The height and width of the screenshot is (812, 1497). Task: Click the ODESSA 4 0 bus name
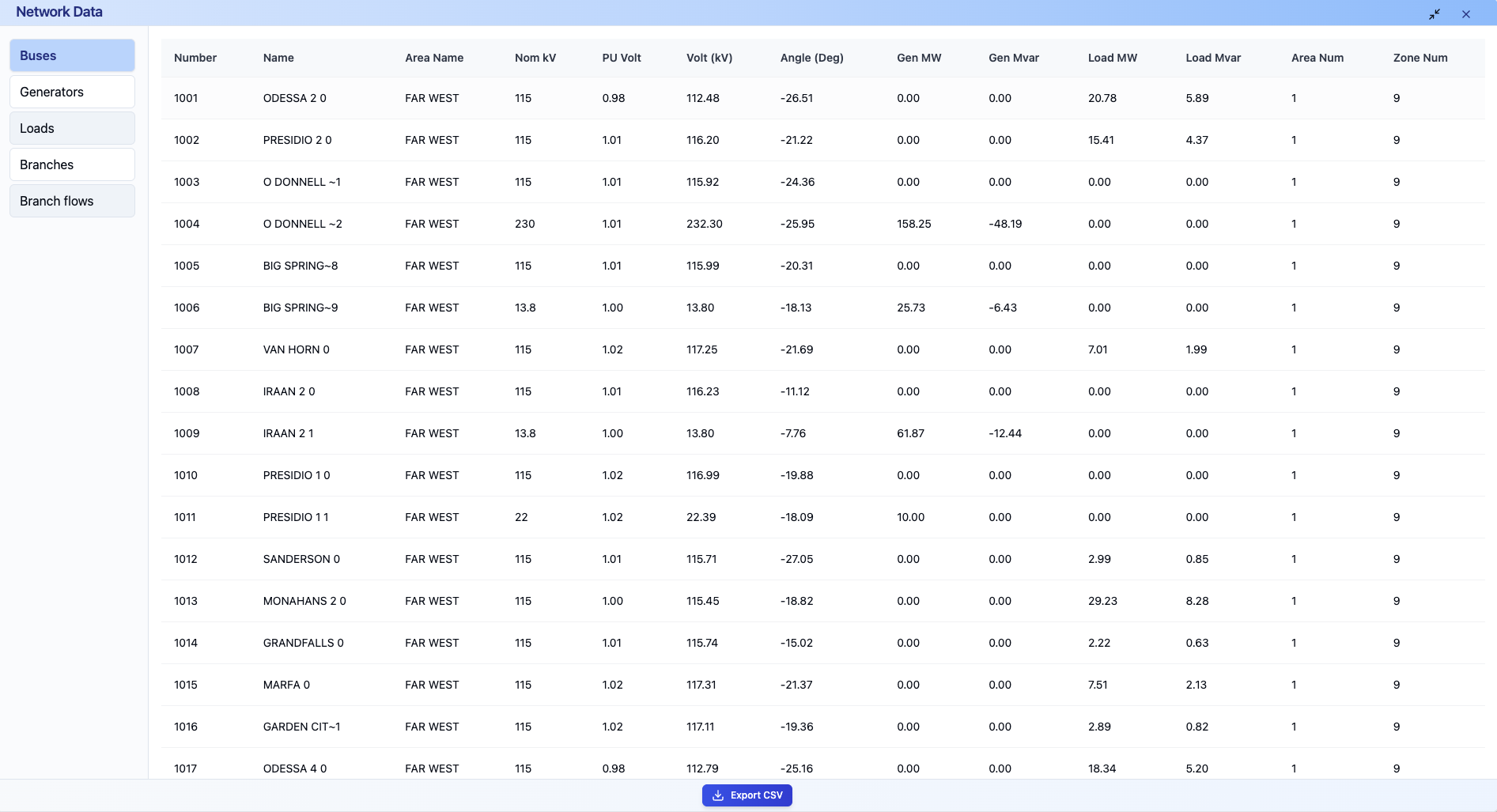[x=295, y=769]
